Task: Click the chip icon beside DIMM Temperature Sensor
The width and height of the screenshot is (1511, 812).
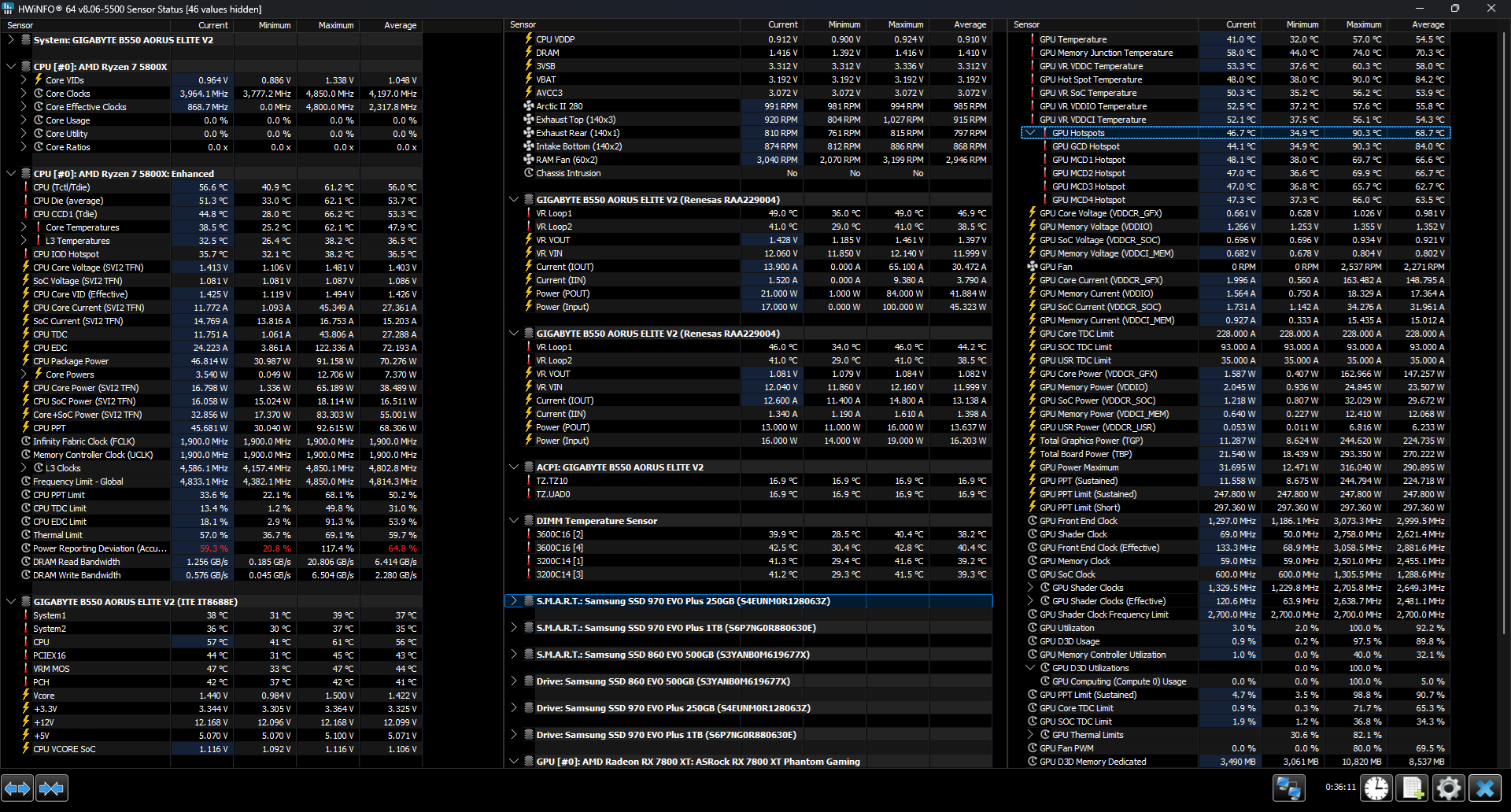Action: tap(529, 521)
